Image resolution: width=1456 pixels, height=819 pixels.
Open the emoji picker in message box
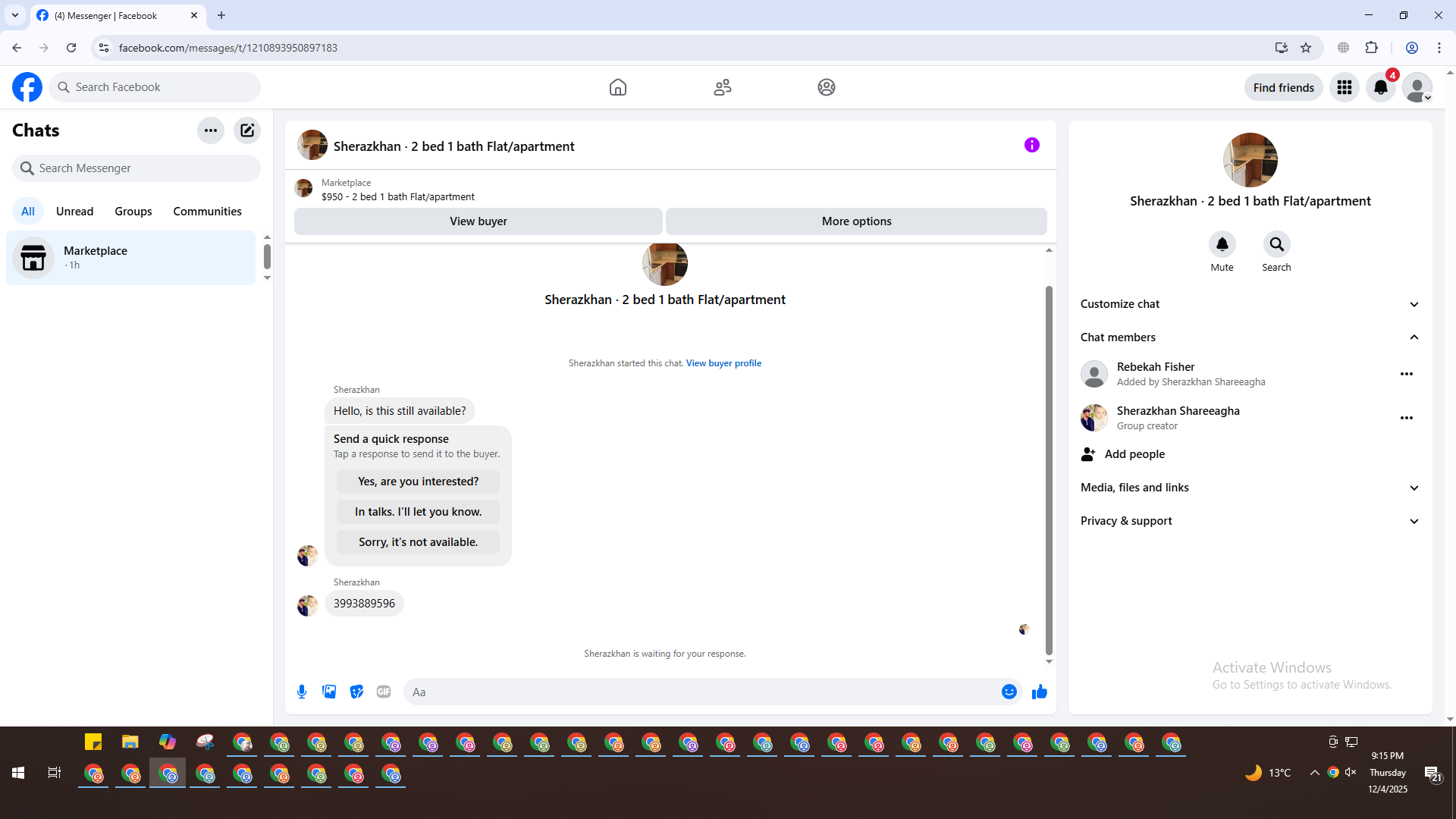pos(1009,692)
